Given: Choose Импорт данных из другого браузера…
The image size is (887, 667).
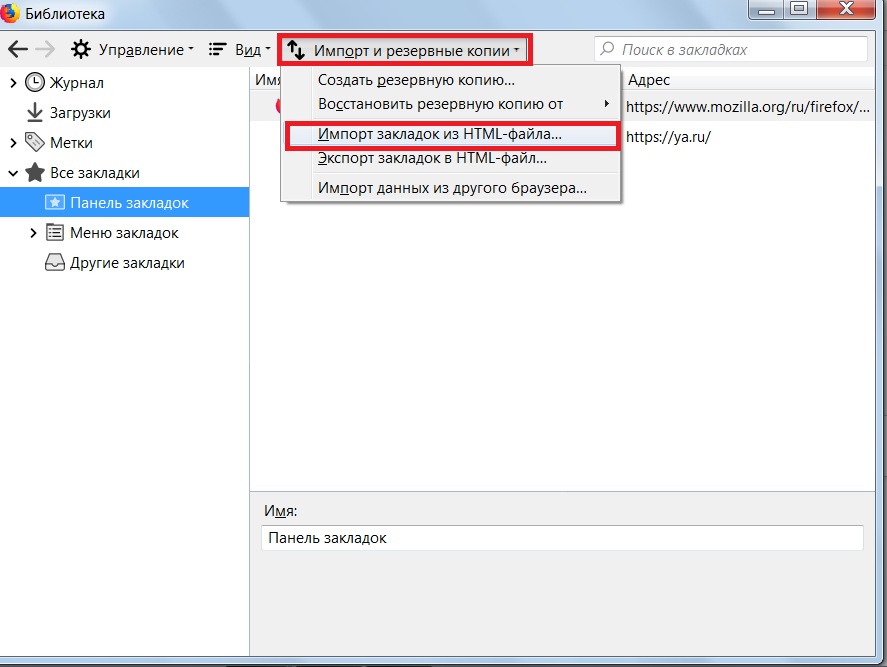Looking at the screenshot, I should tap(451, 187).
